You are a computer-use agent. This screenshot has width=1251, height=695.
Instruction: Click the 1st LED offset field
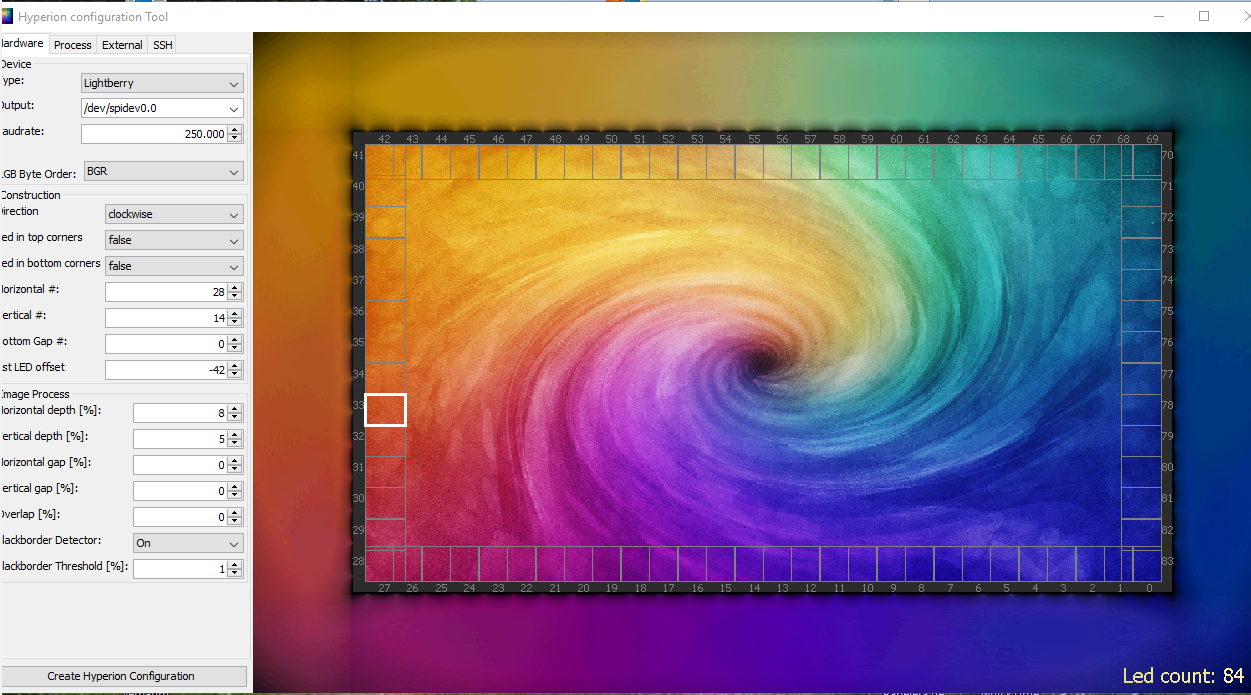tap(166, 370)
